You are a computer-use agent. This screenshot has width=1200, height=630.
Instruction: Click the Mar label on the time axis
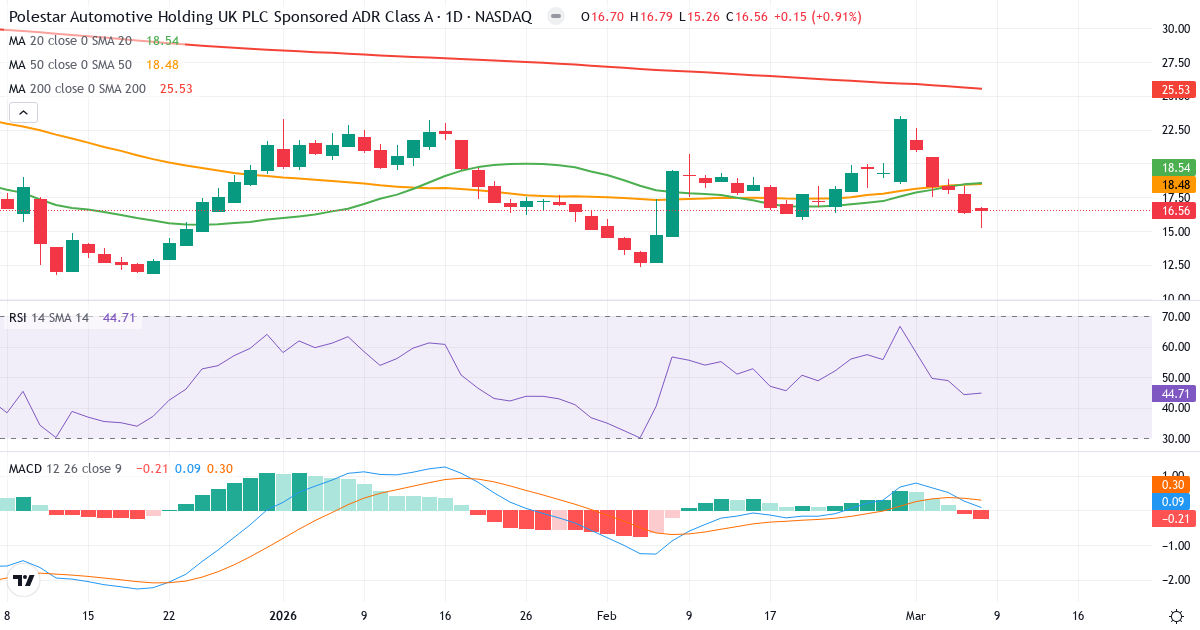tap(916, 617)
